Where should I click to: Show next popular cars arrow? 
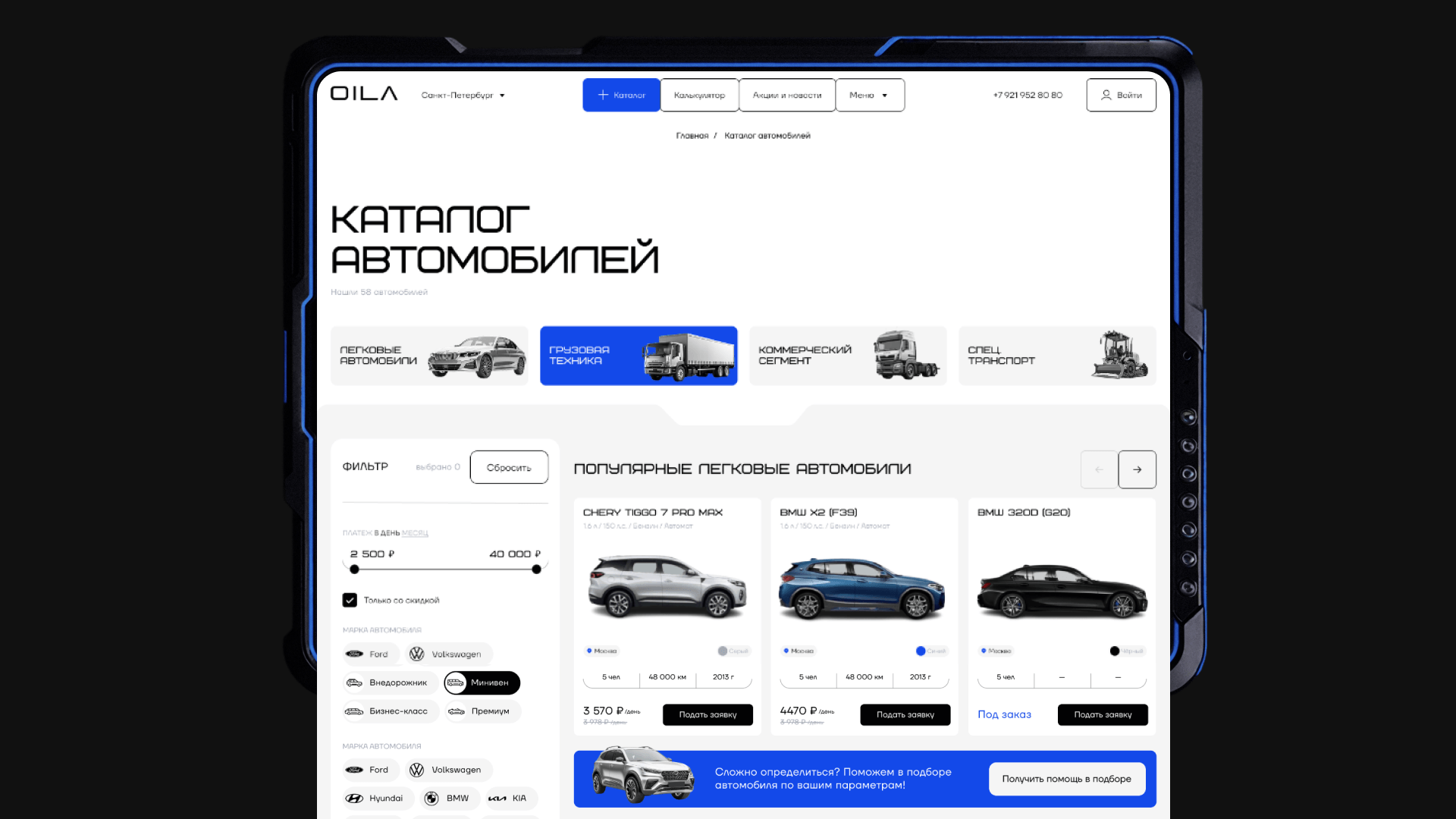pos(1137,469)
